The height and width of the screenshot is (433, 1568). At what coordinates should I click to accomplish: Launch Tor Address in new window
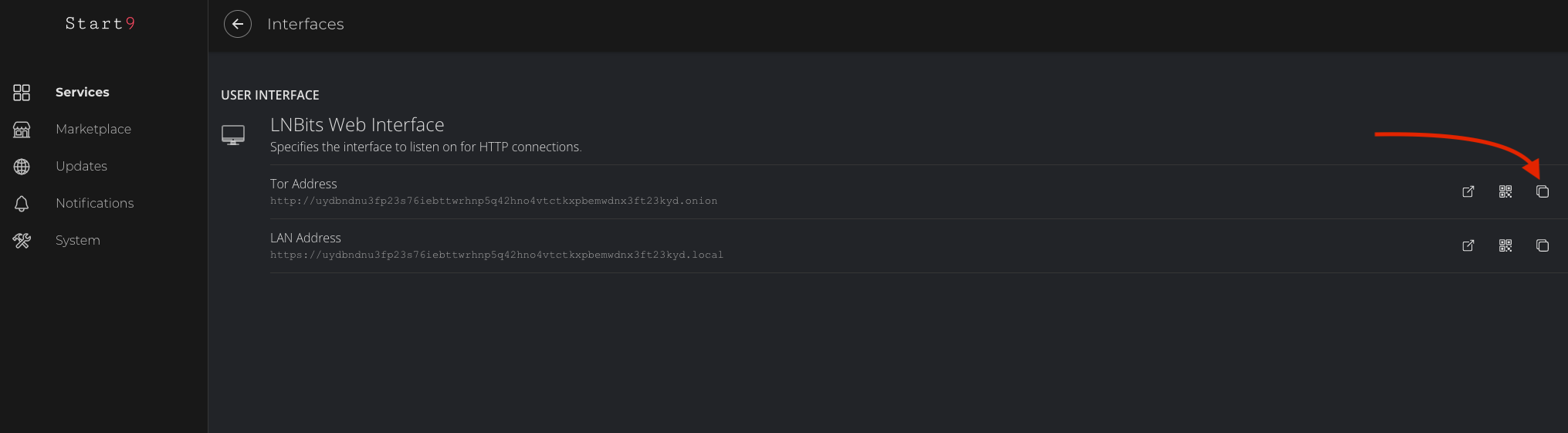pos(1468,191)
